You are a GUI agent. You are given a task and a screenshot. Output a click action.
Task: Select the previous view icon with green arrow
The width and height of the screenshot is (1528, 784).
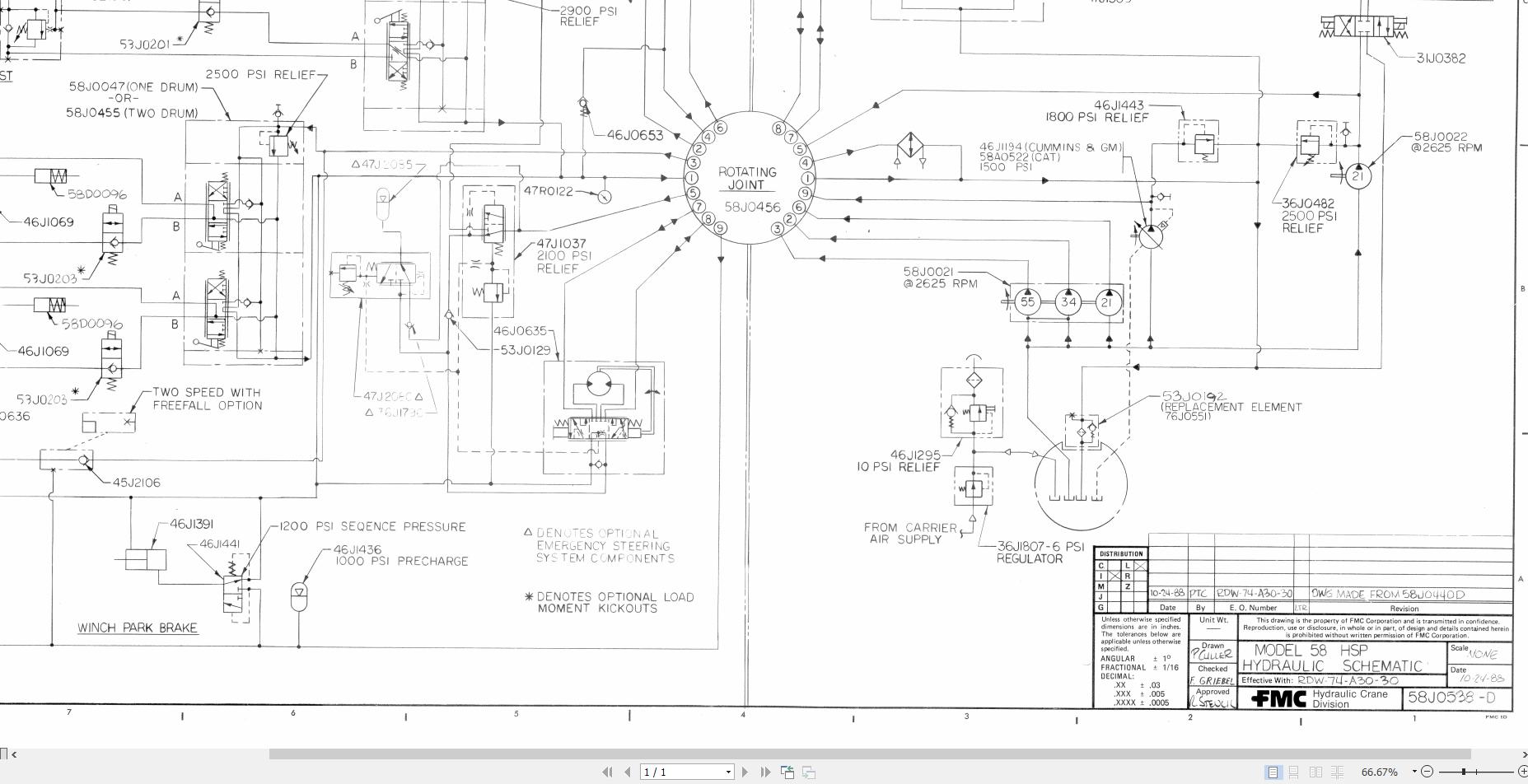pyautogui.click(x=788, y=772)
